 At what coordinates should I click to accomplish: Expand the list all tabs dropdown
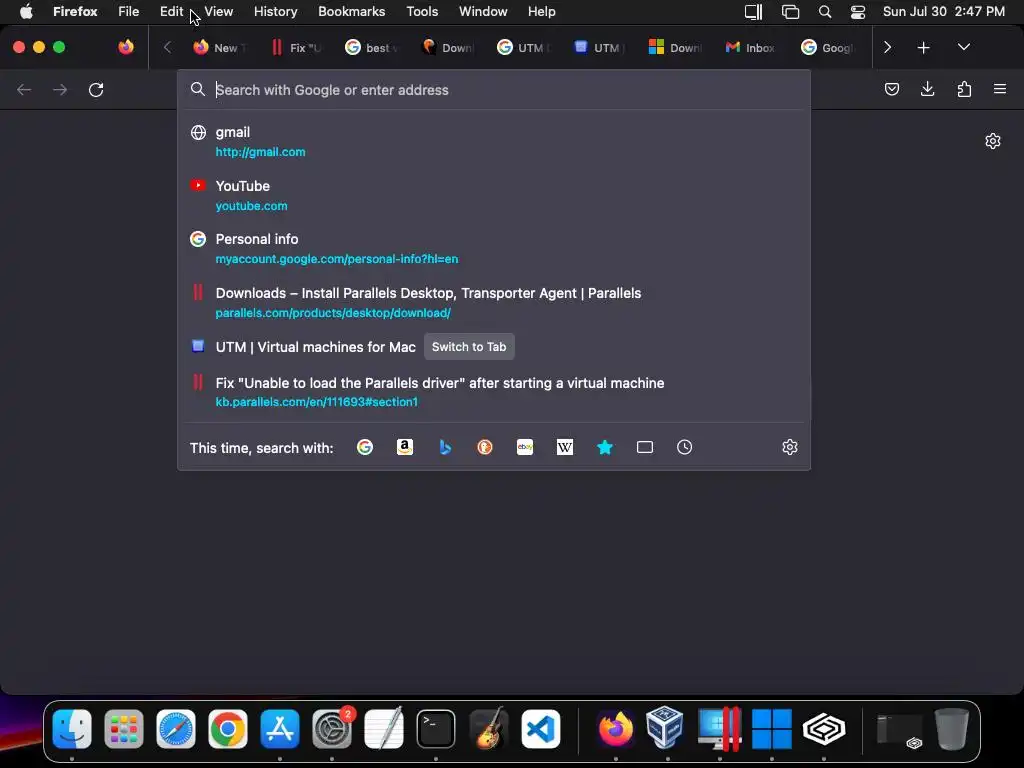point(964,48)
